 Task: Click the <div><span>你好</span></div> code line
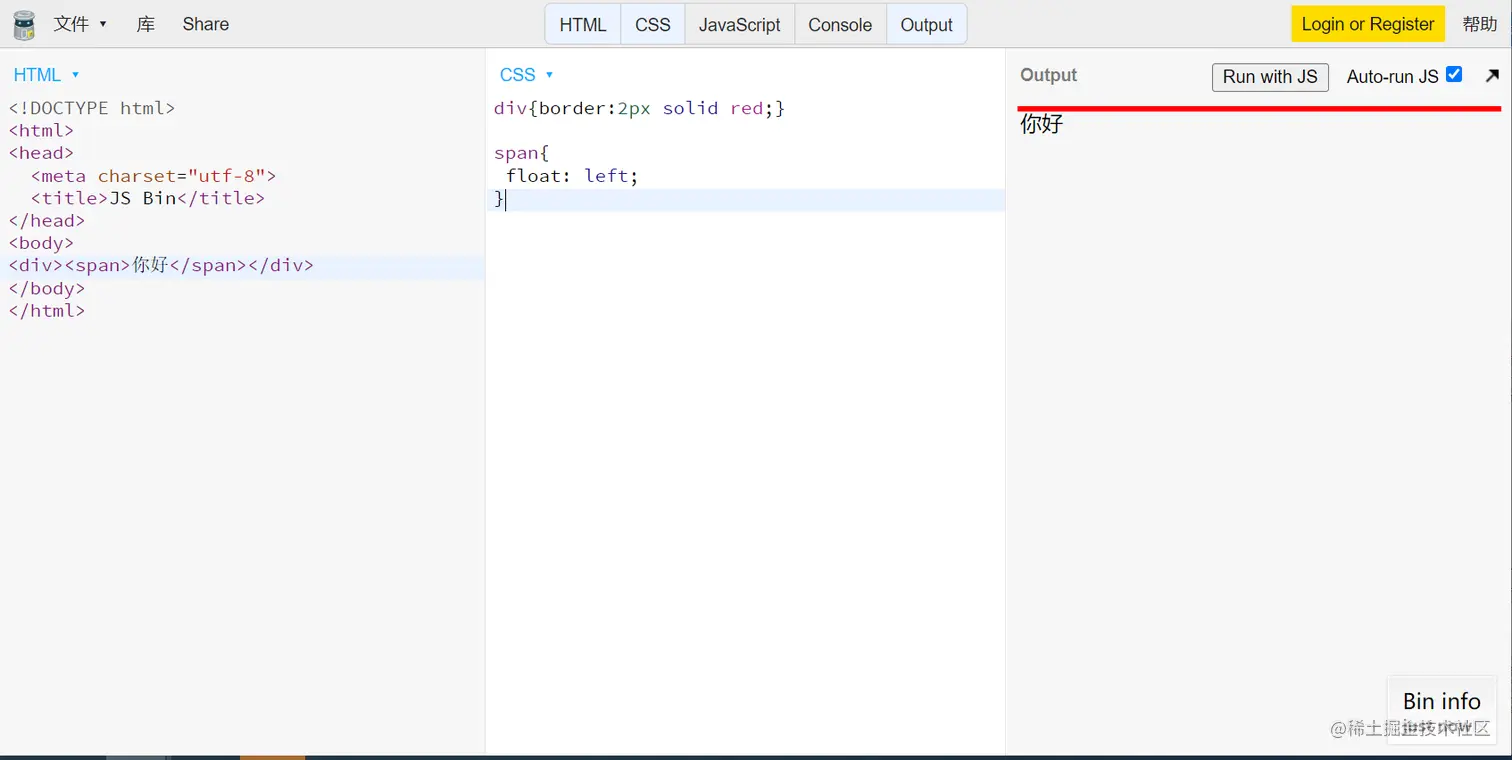coord(161,266)
